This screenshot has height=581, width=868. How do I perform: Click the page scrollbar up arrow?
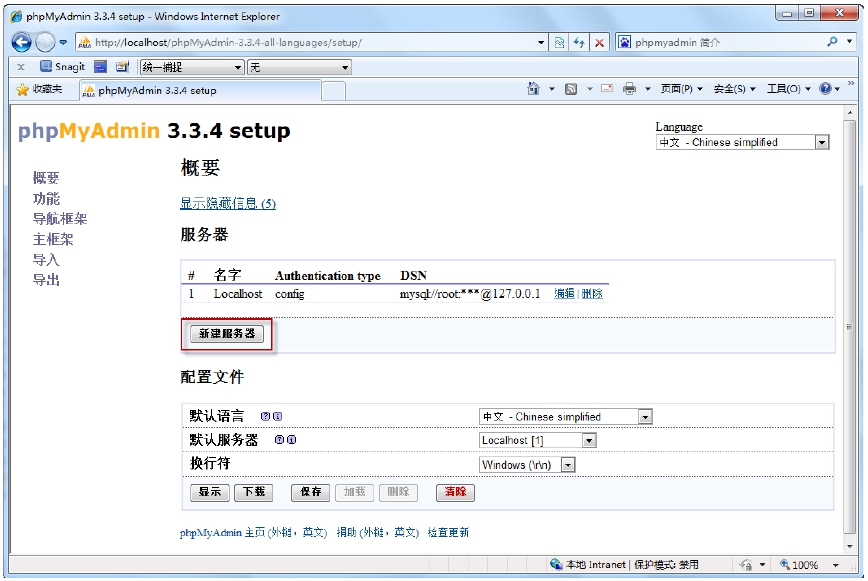[x=850, y=113]
